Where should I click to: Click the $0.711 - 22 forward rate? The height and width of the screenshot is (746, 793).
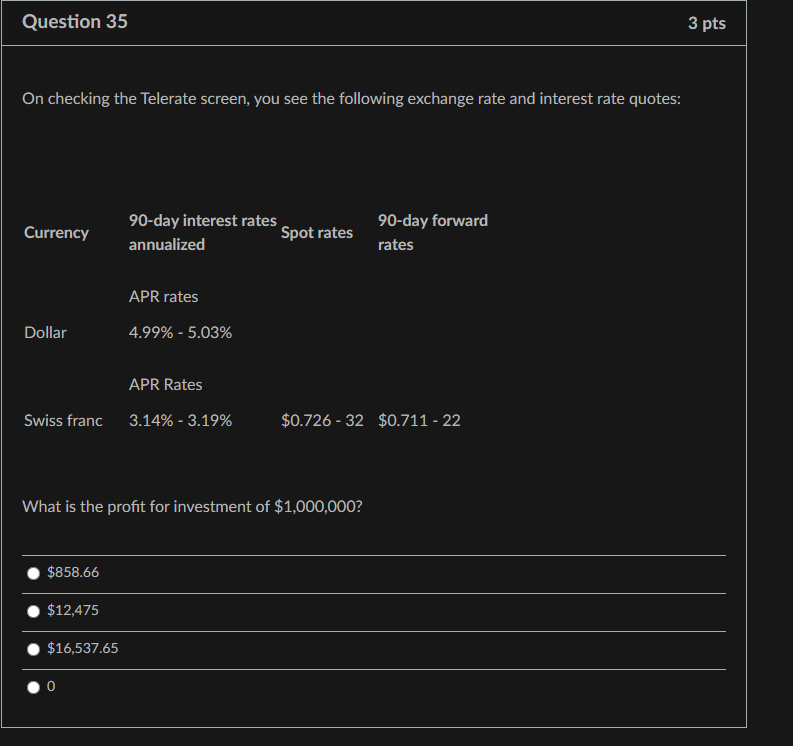point(419,420)
